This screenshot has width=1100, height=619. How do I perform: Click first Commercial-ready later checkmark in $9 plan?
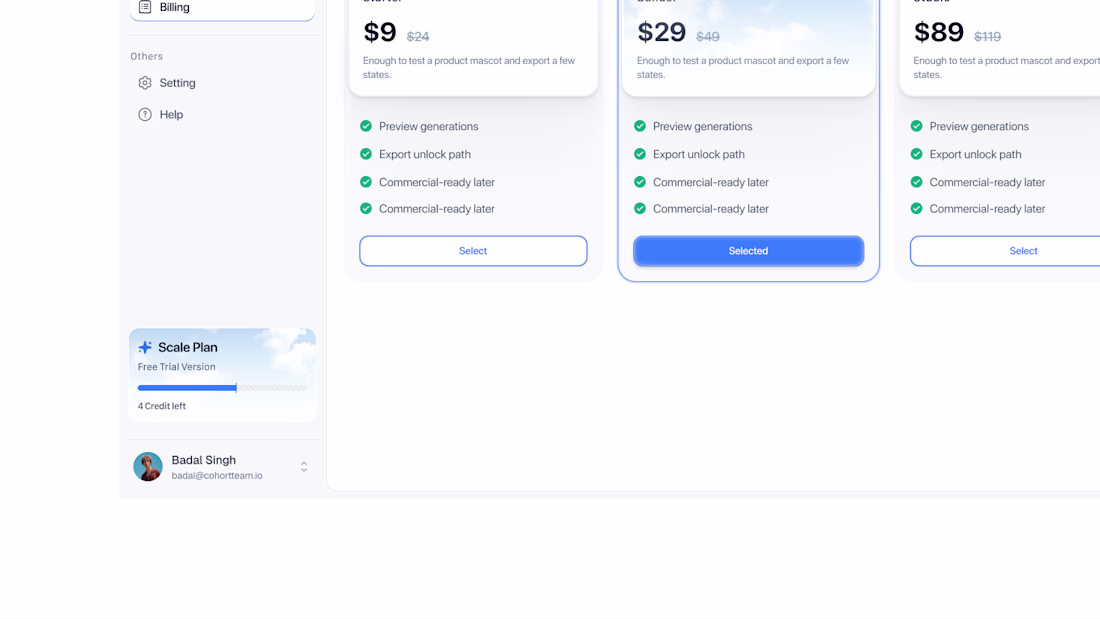tap(365, 182)
